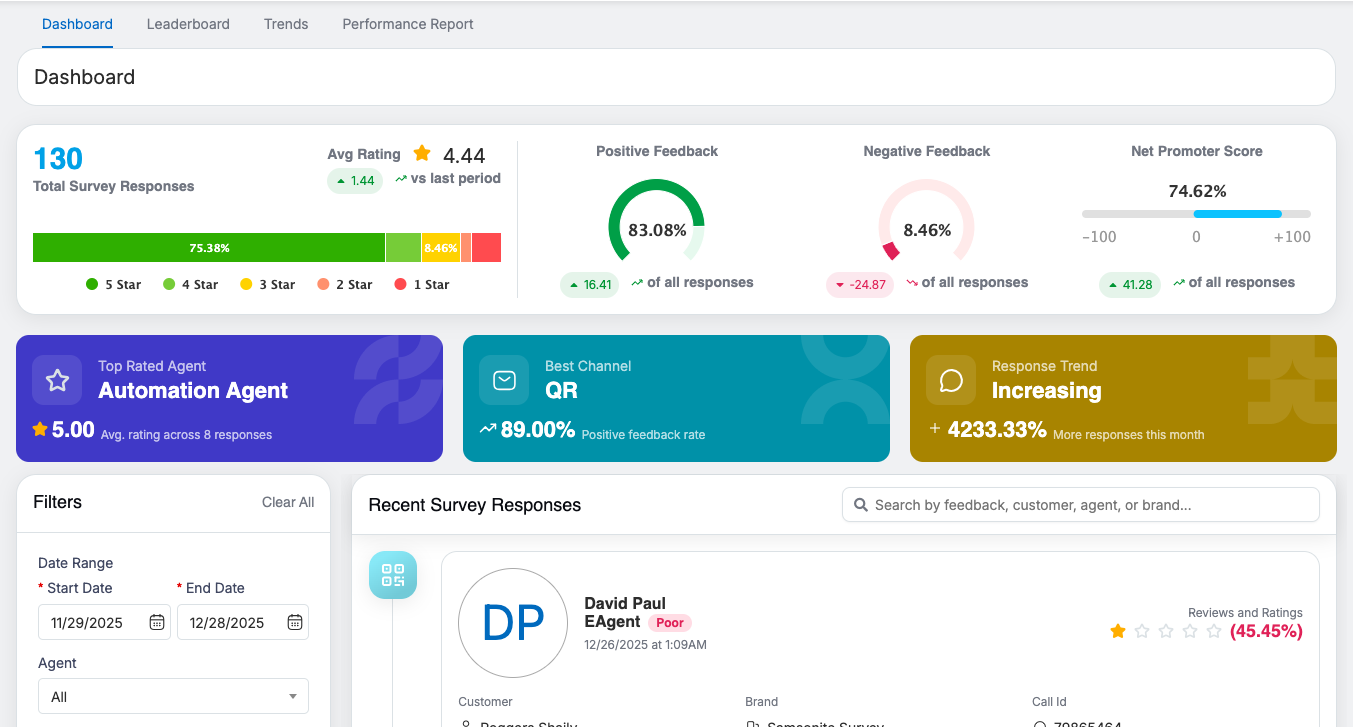
Task: Click Clear All in Filters panel
Action: point(288,502)
